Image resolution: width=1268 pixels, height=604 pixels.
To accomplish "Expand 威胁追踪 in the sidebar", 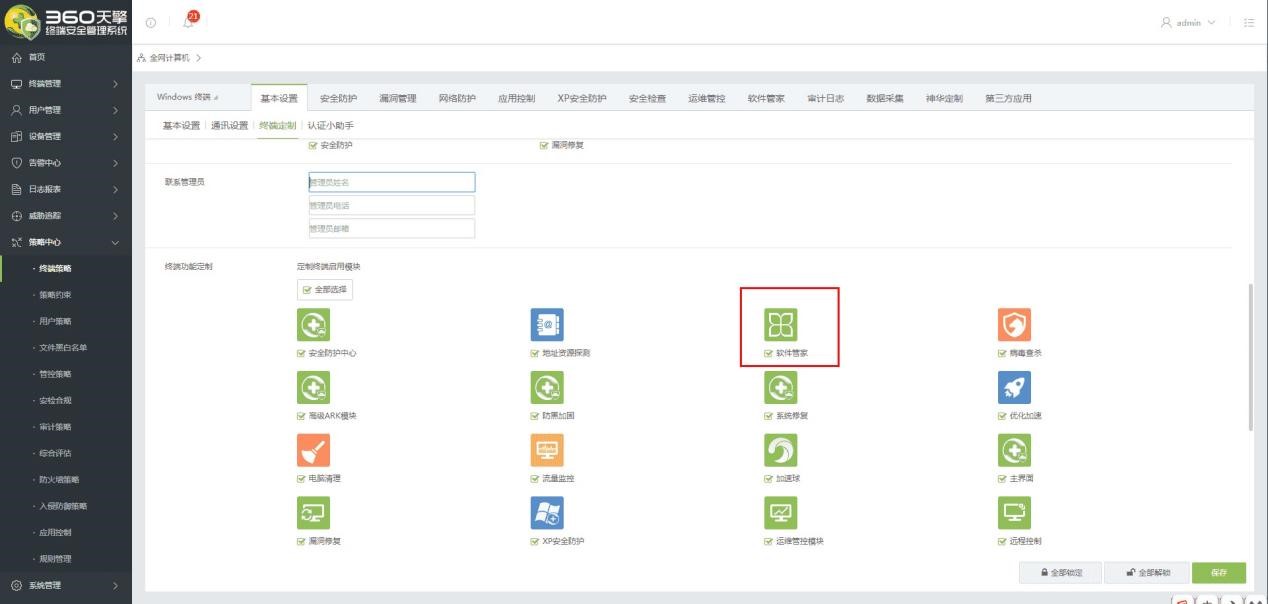I will tap(66, 216).
